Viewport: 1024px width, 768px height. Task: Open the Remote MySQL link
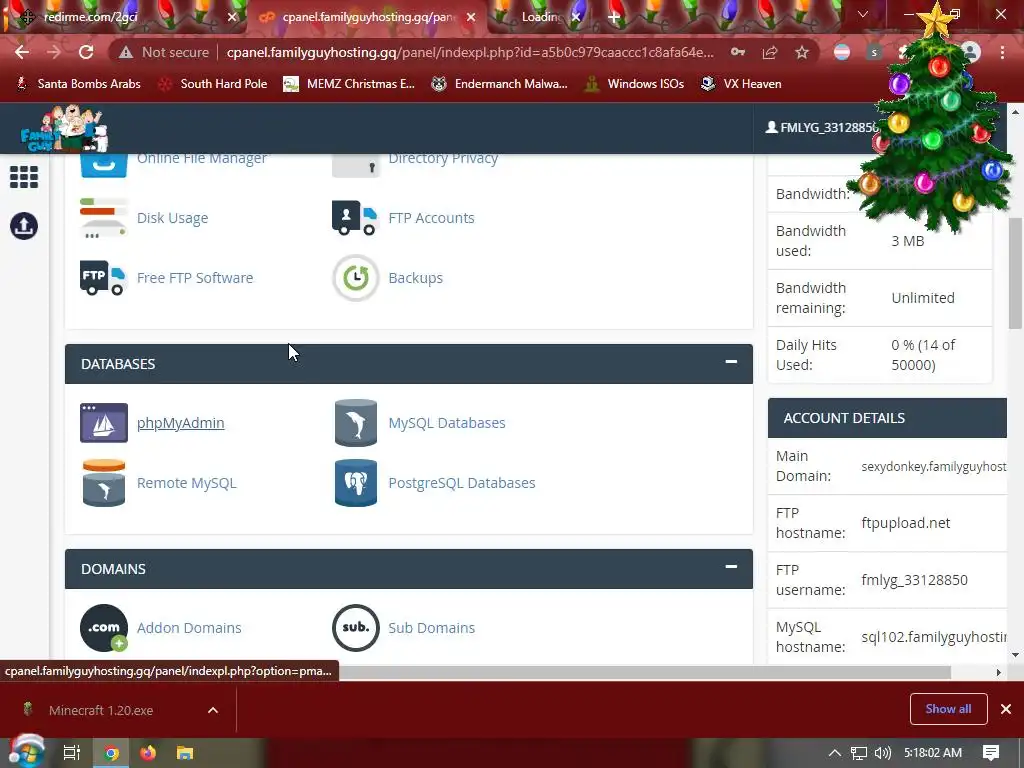[x=186, y=483]
